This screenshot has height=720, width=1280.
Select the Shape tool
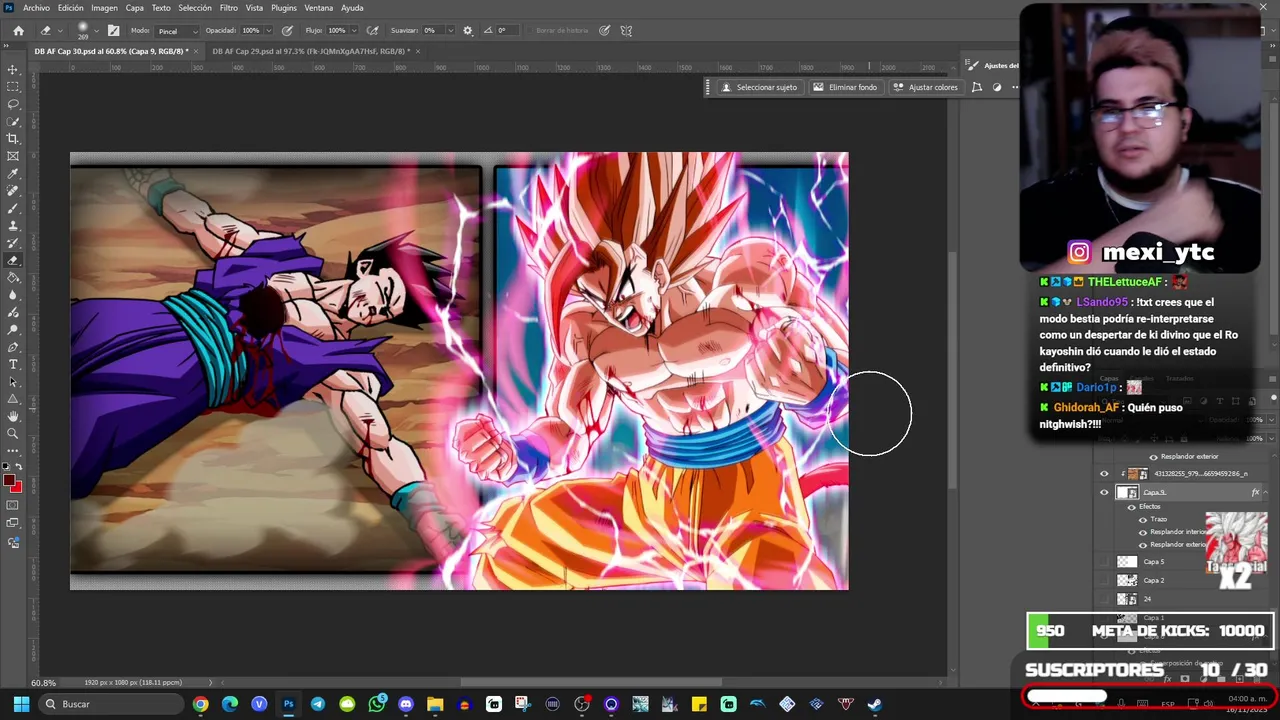pyautogui.click(x=13, y=399)
